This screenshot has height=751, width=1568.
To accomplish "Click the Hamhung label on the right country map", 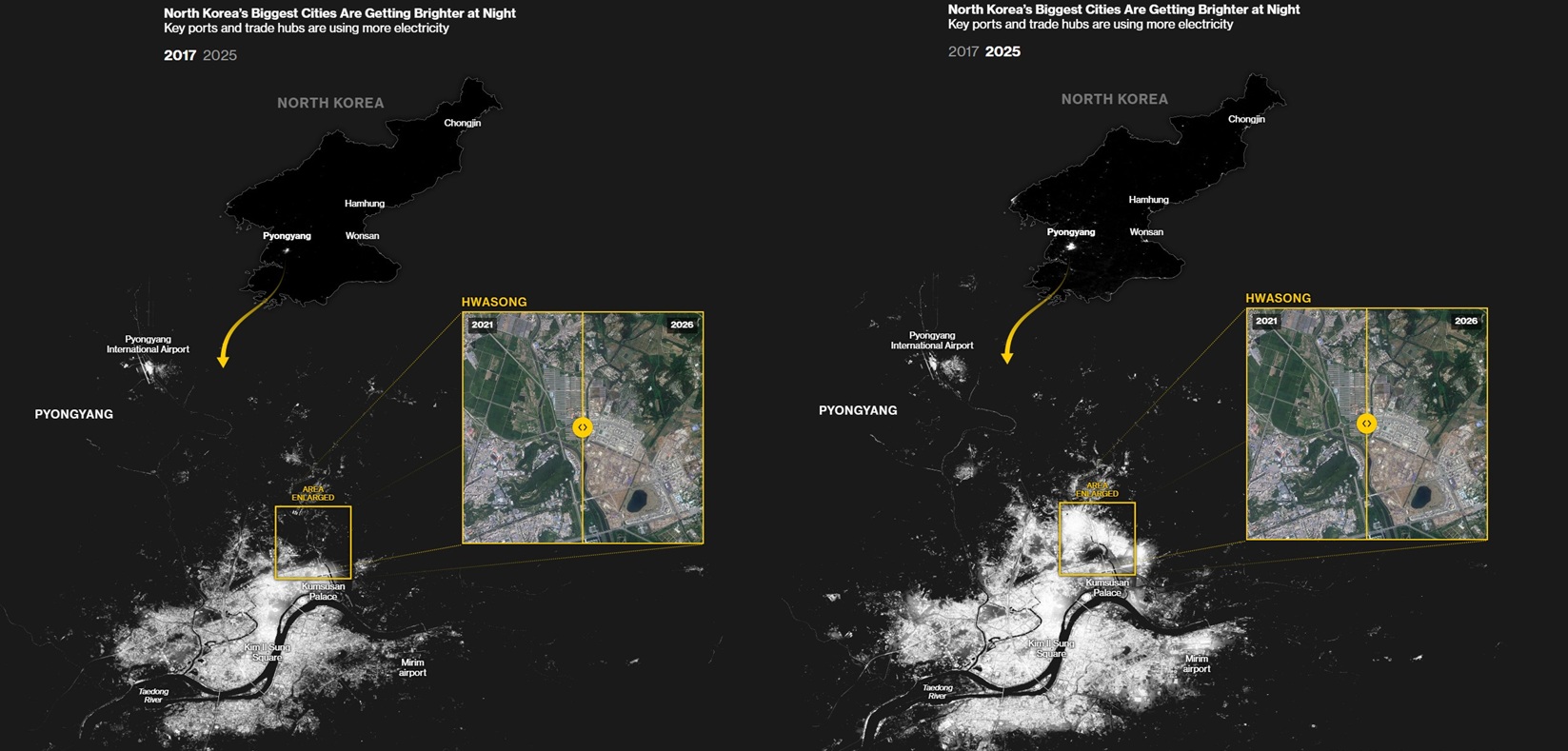I will tap(1149, 200).
